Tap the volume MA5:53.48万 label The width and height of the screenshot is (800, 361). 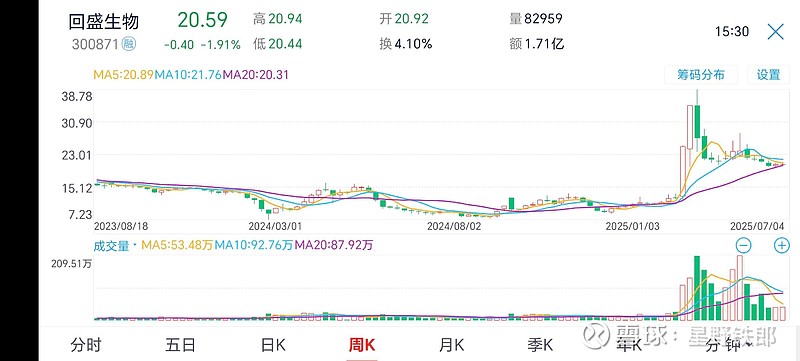click(x=178, y=245)
